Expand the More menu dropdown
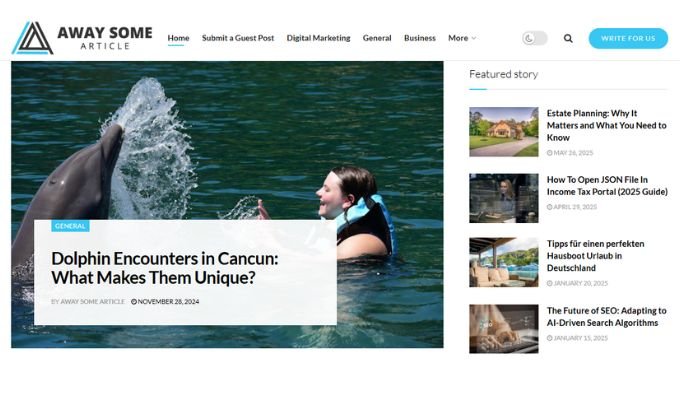Image resolution: width=680 pixels, height=409 pixels. coord(462,38)
